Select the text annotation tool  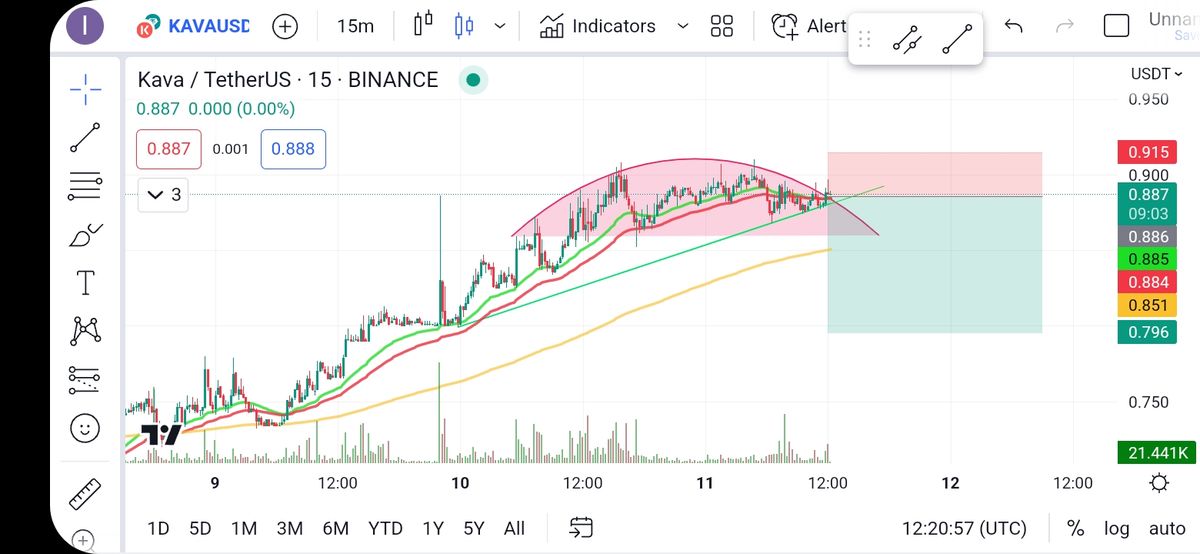pos(85,283)
